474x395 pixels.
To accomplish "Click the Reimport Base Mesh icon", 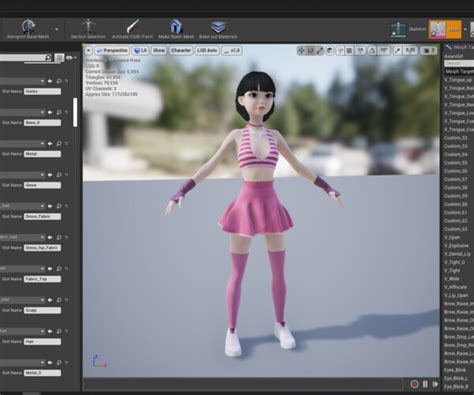I will [x=29, y=26].
